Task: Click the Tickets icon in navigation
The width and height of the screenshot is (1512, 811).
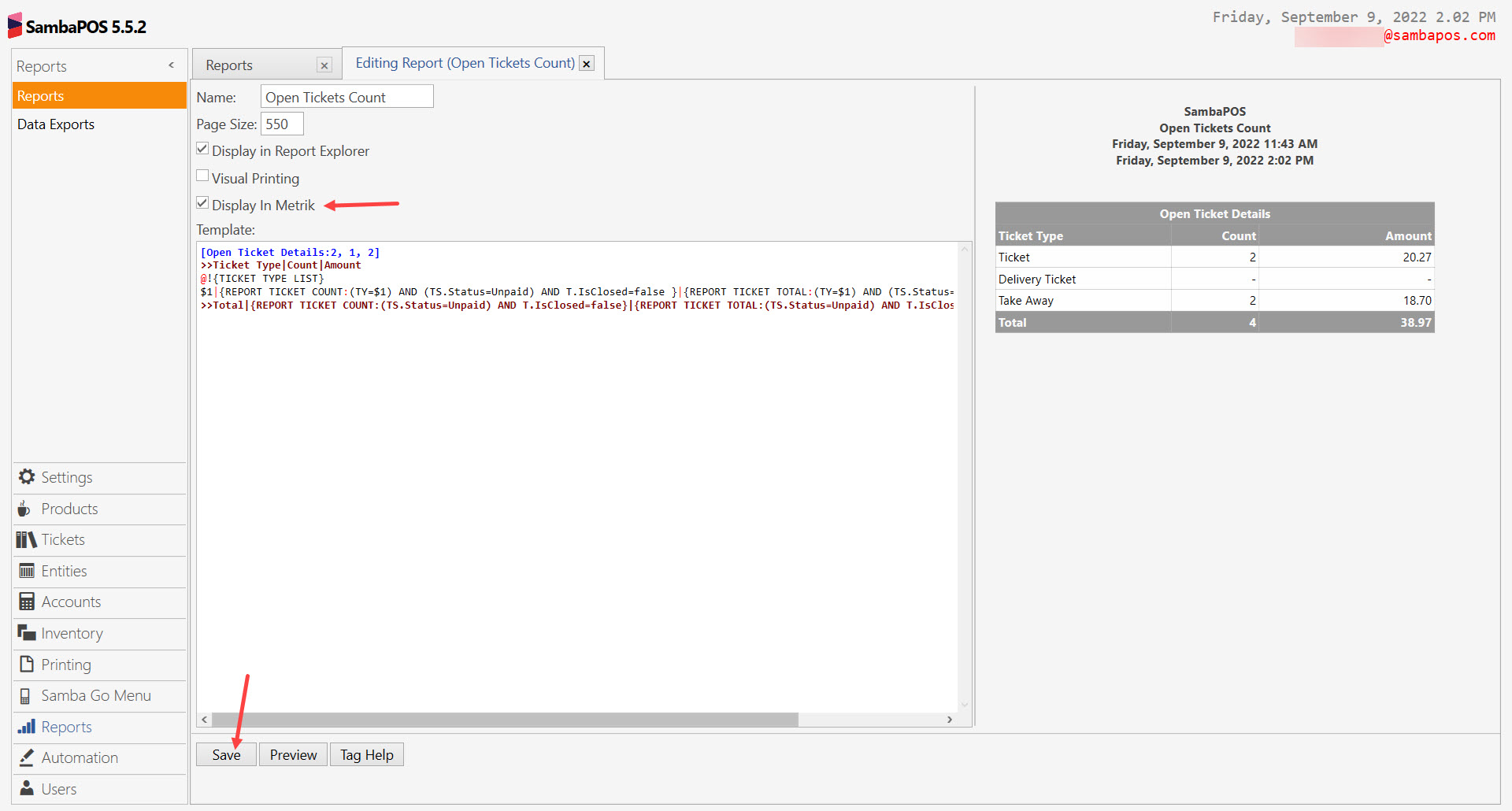Action: pos(26,539)
